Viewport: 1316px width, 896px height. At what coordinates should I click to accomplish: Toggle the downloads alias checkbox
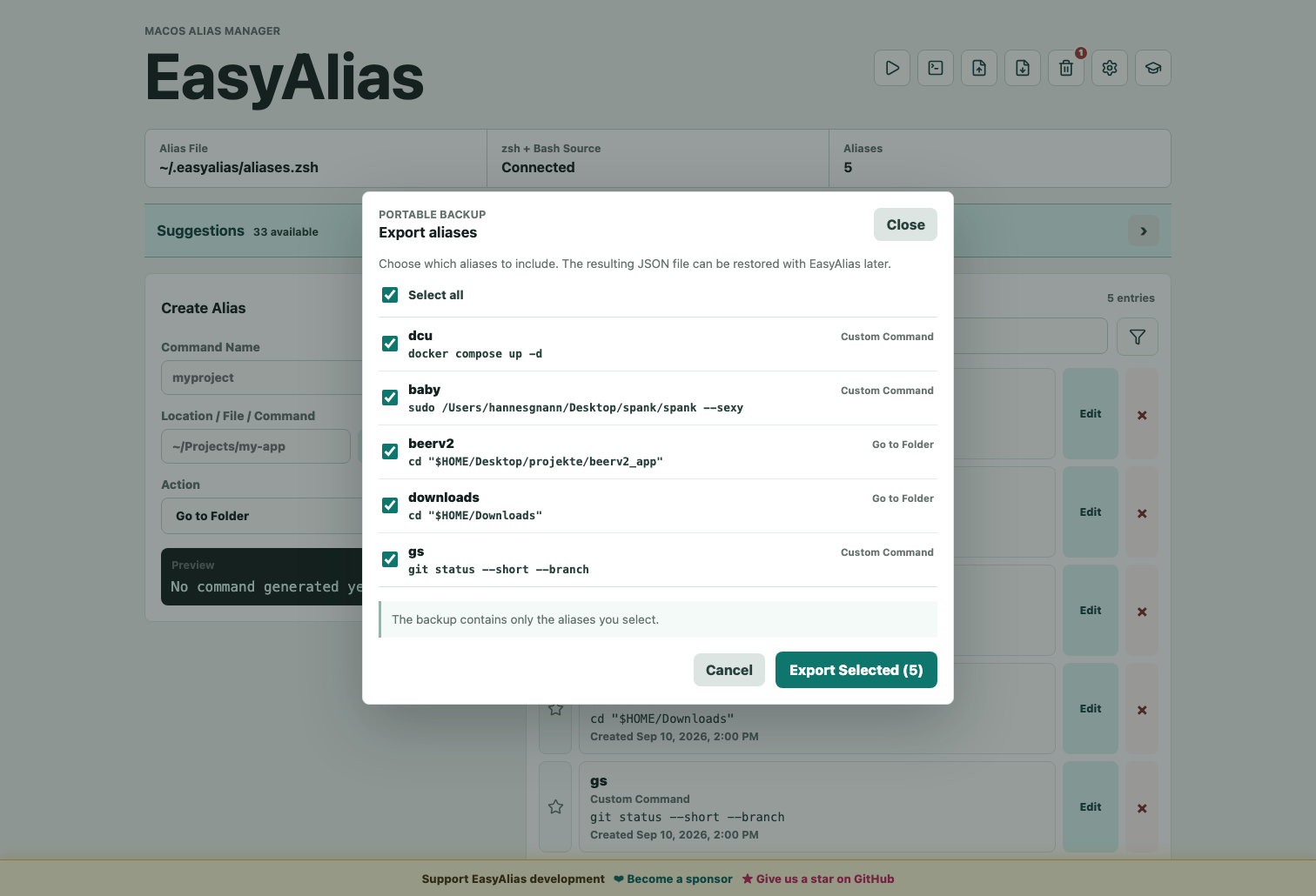[390, 505]
